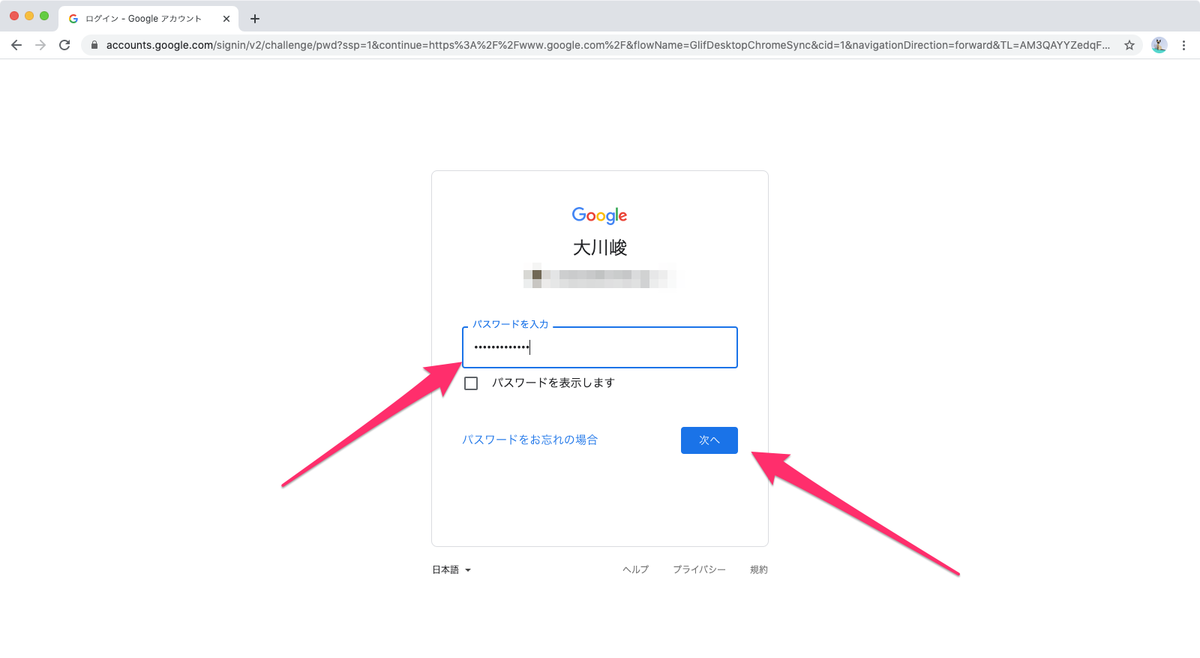Open the Chrome three-dot menu
Screen dimensions: 1200x658
1185,45
